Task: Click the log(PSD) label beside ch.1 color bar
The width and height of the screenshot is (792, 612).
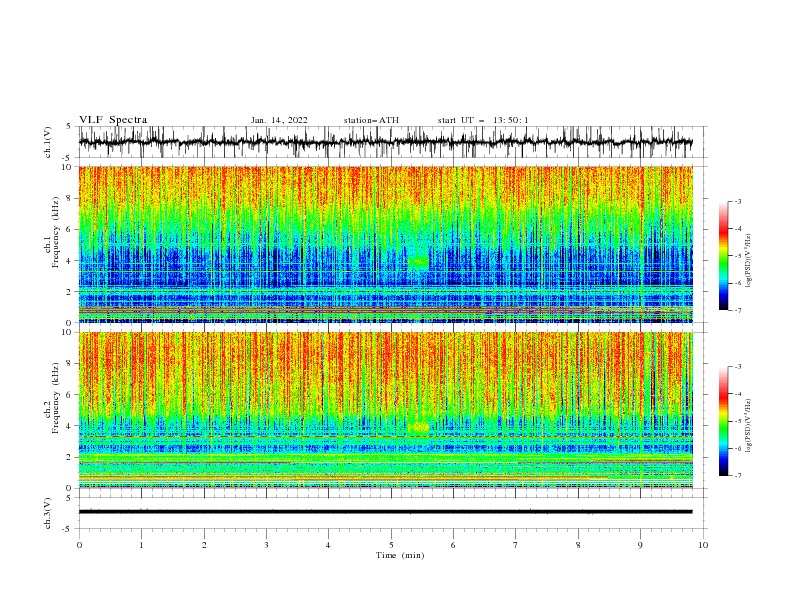Action: click(x=749, y=261)
